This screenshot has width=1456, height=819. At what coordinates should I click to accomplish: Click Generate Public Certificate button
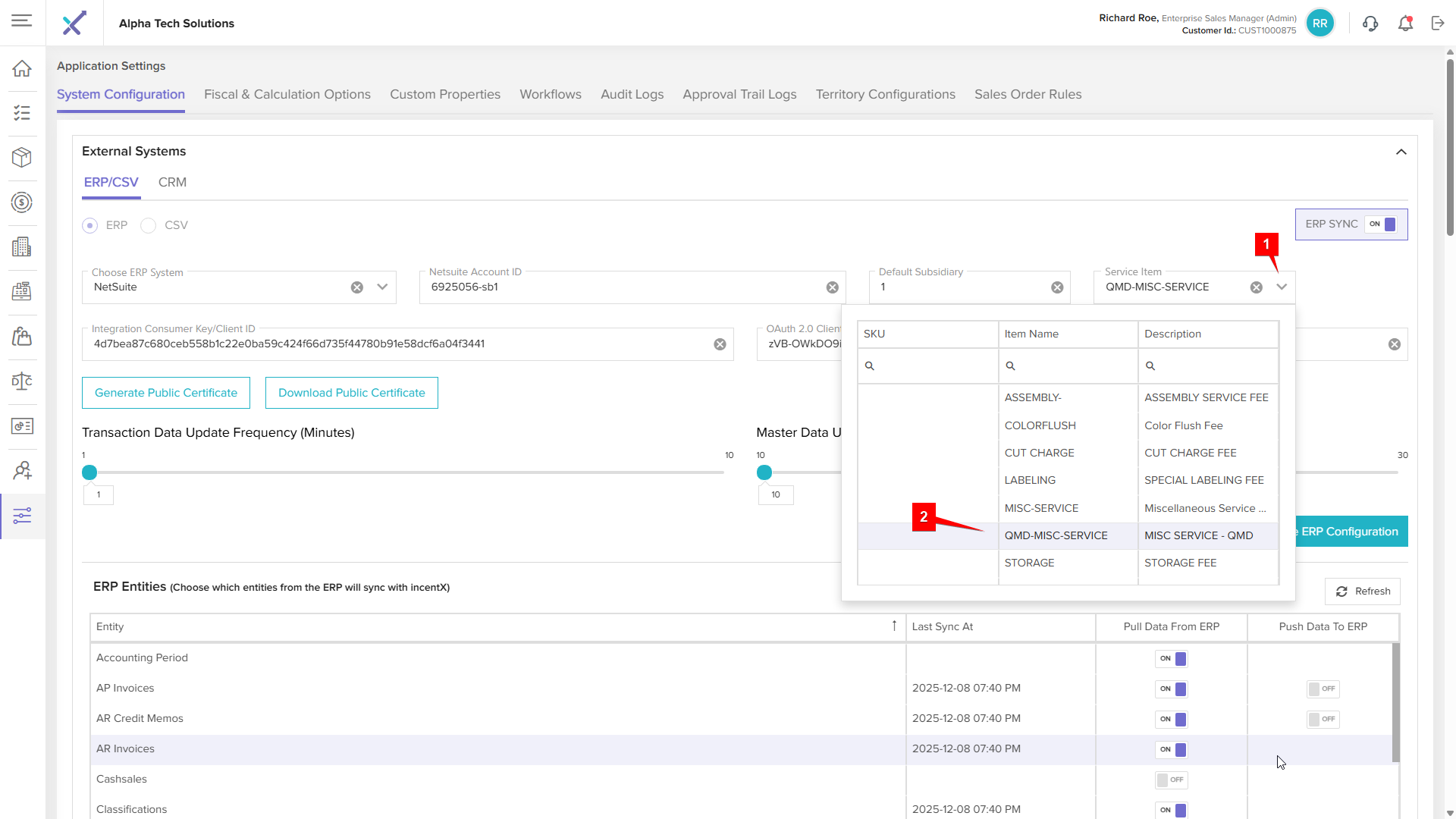click(166, 393)
